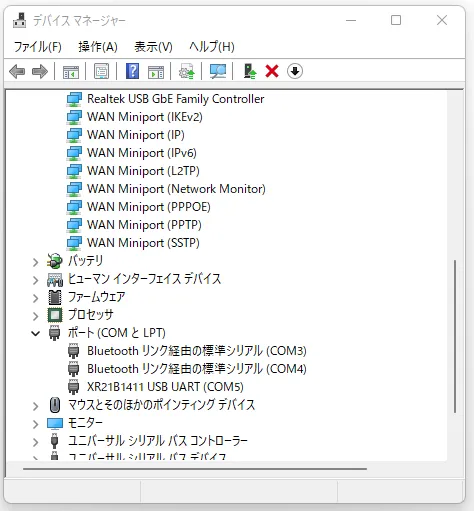Click the Processor category icon
The image size is (474, 511).
click(55, 315)
